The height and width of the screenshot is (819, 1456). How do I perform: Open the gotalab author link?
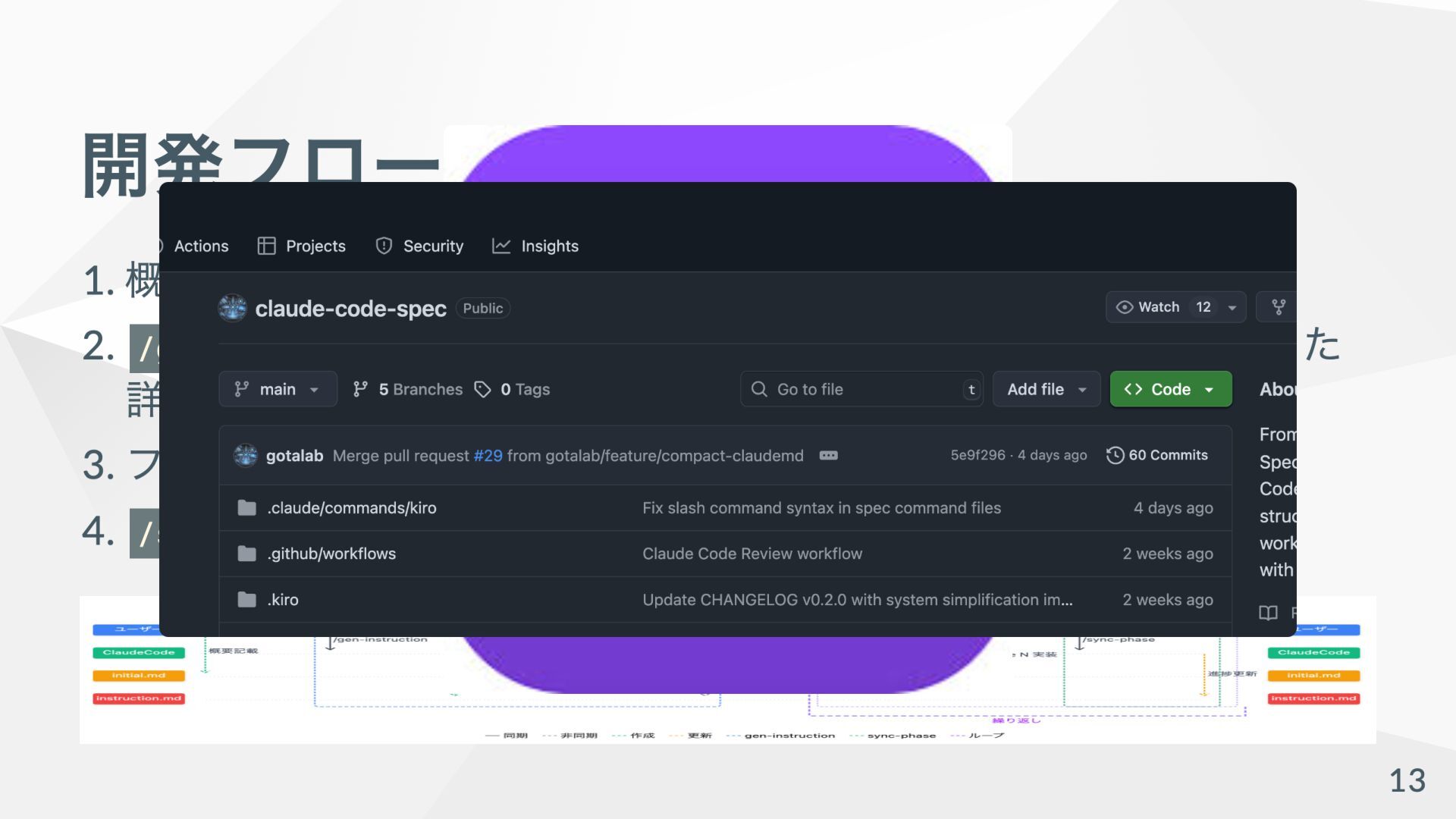coord(294,456)
